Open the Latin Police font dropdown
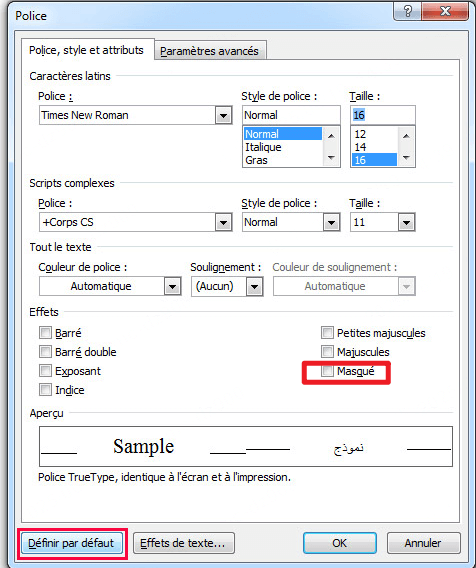Viewport: 476px width, 568px height. coord(224,116)
